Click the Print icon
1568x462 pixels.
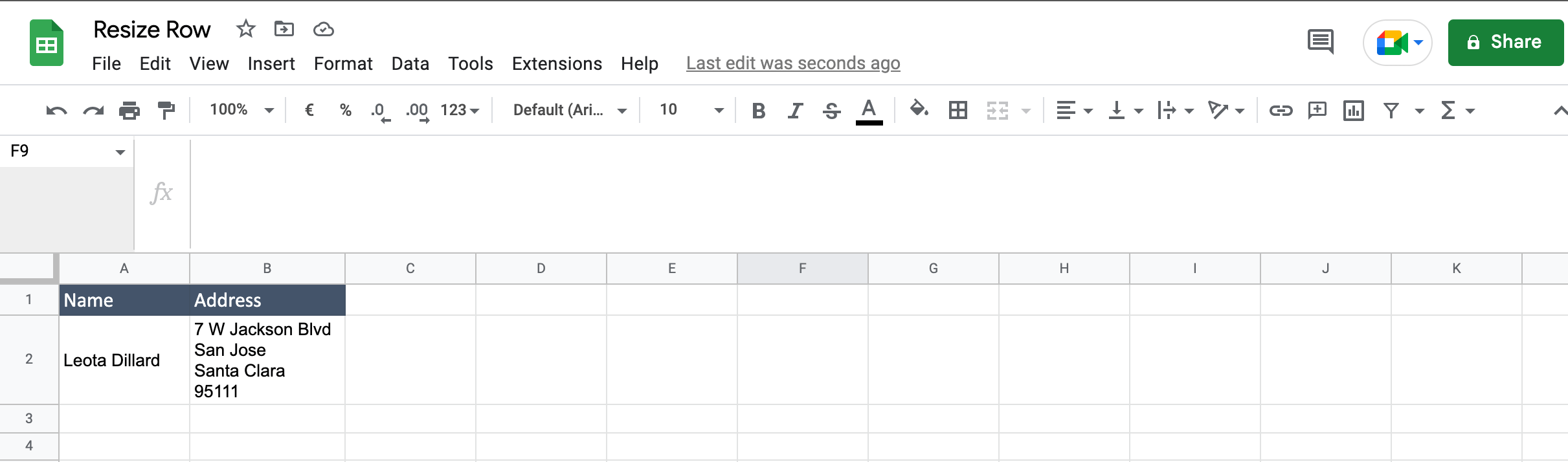pyautogui.click(x=129, y=110)
